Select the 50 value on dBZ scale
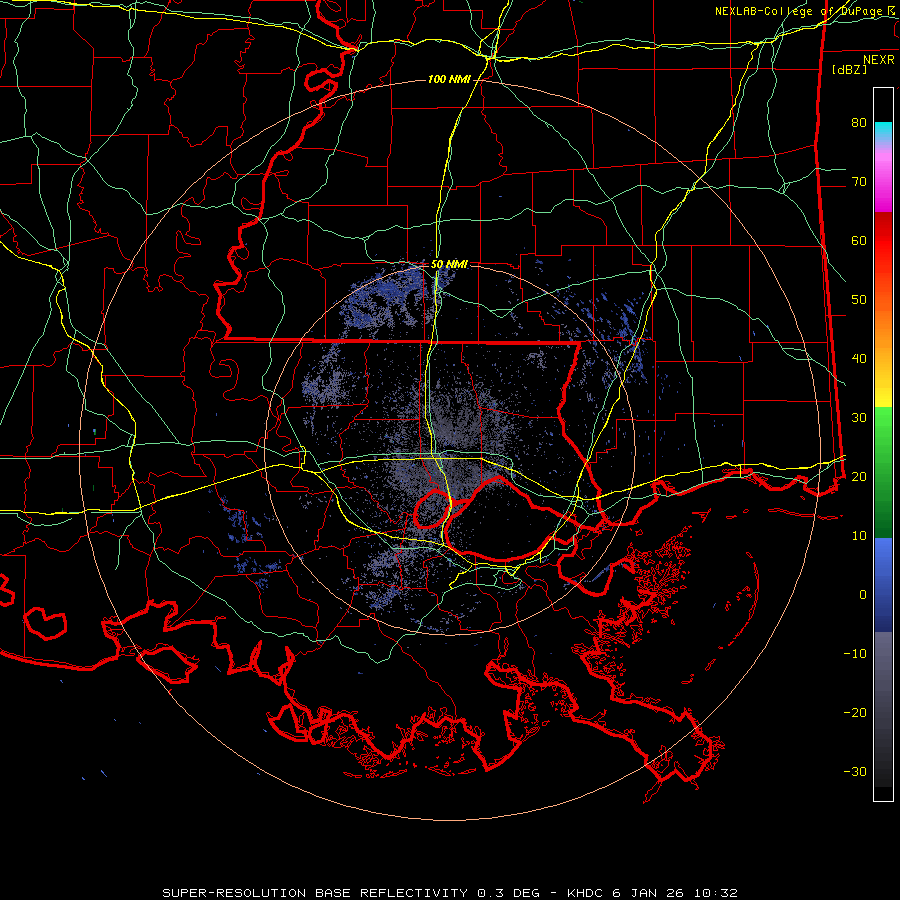 tap(859, 300)
